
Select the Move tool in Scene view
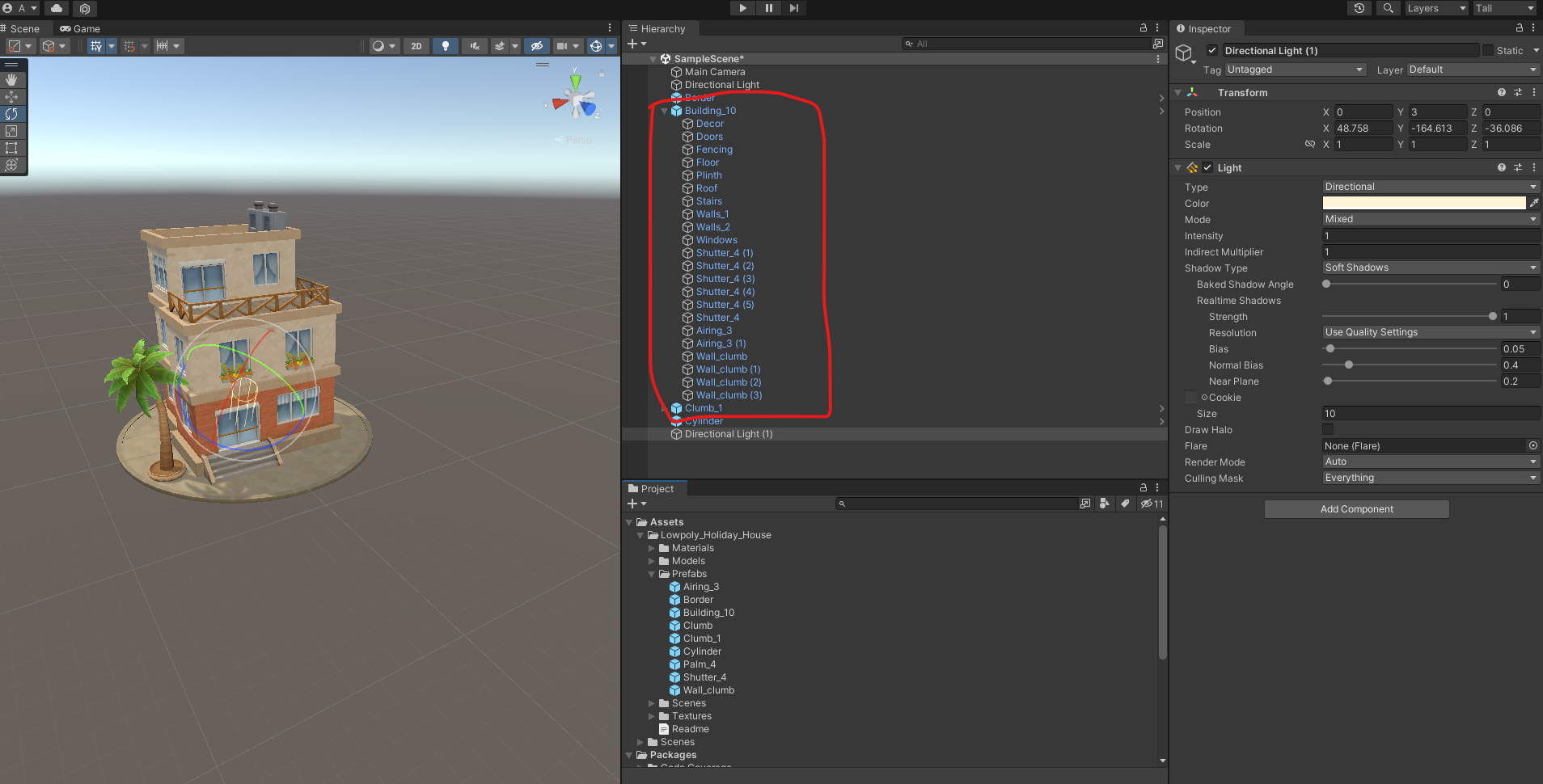(x=11, y=97)
